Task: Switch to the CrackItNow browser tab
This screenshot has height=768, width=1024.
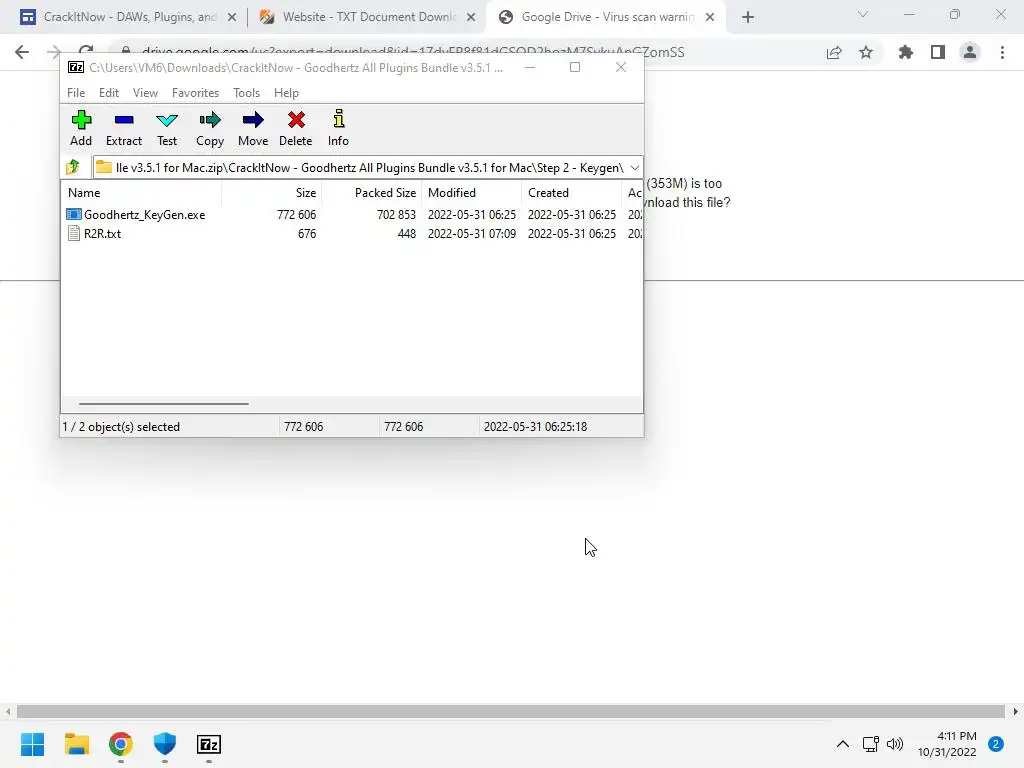Action: coord(127,17)
